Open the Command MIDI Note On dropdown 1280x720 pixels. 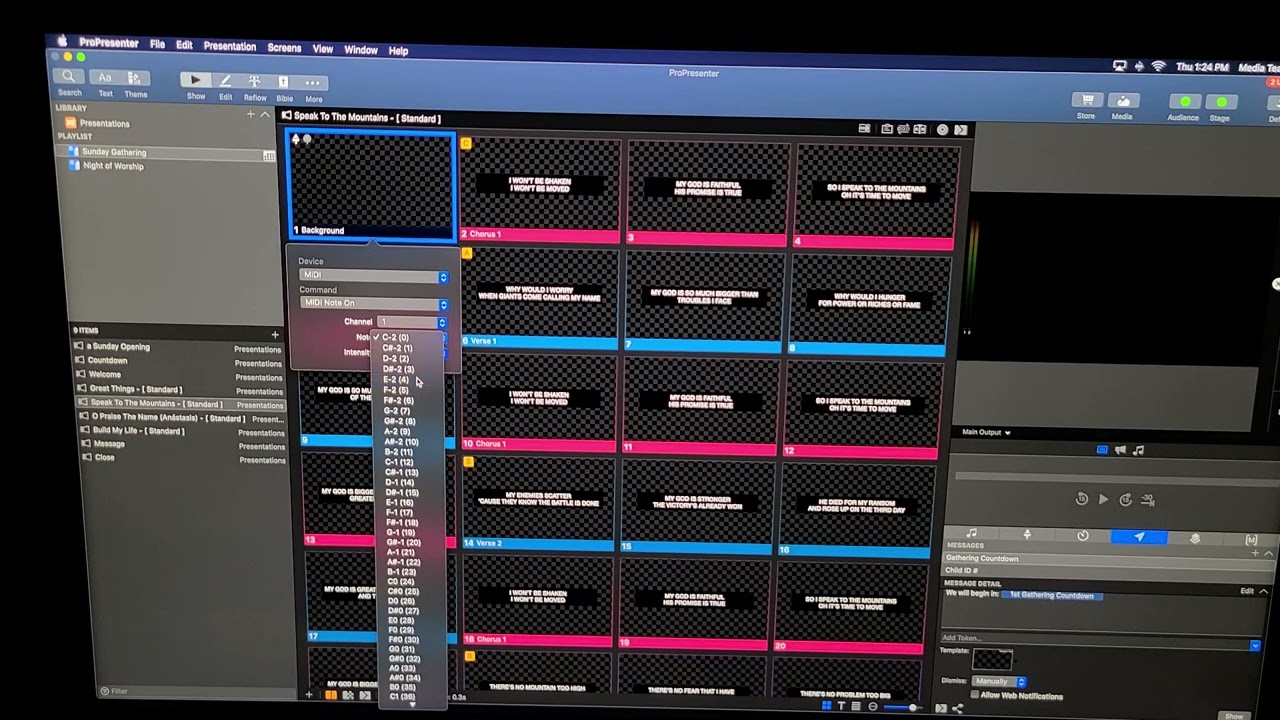click(375, 303)
